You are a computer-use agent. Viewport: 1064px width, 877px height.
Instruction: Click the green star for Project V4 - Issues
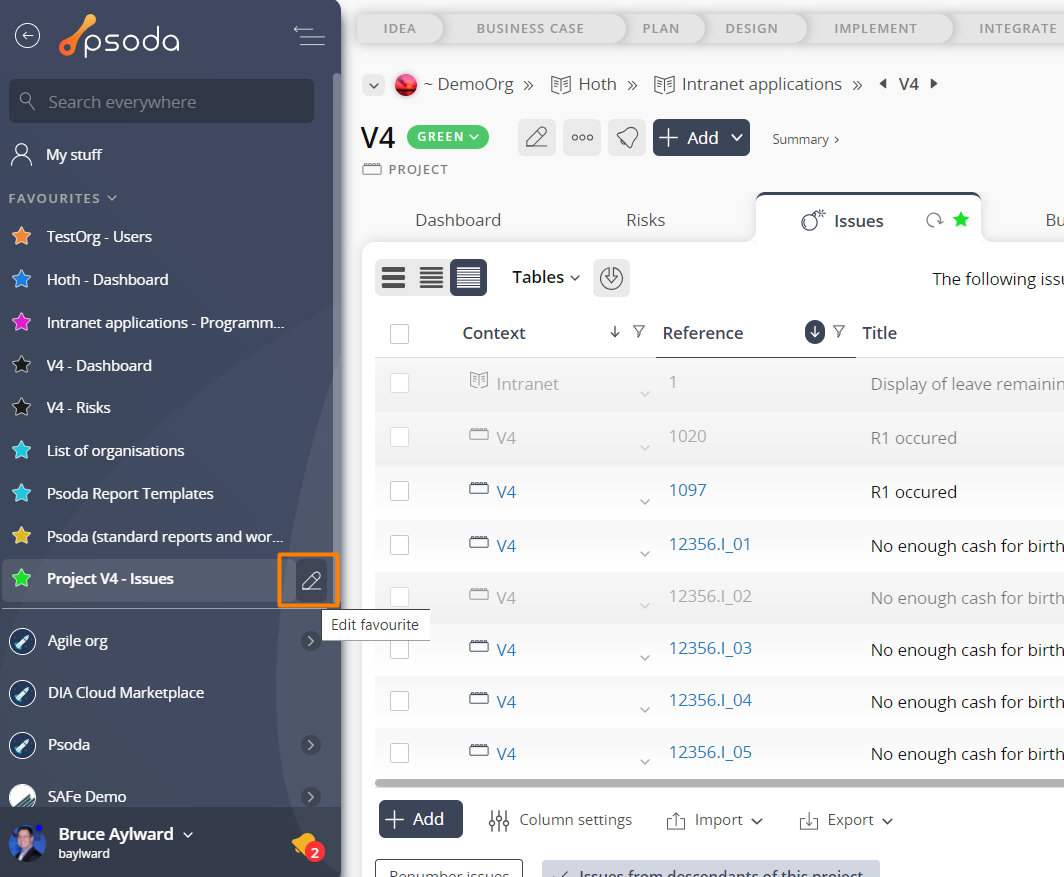coord(22,578)
